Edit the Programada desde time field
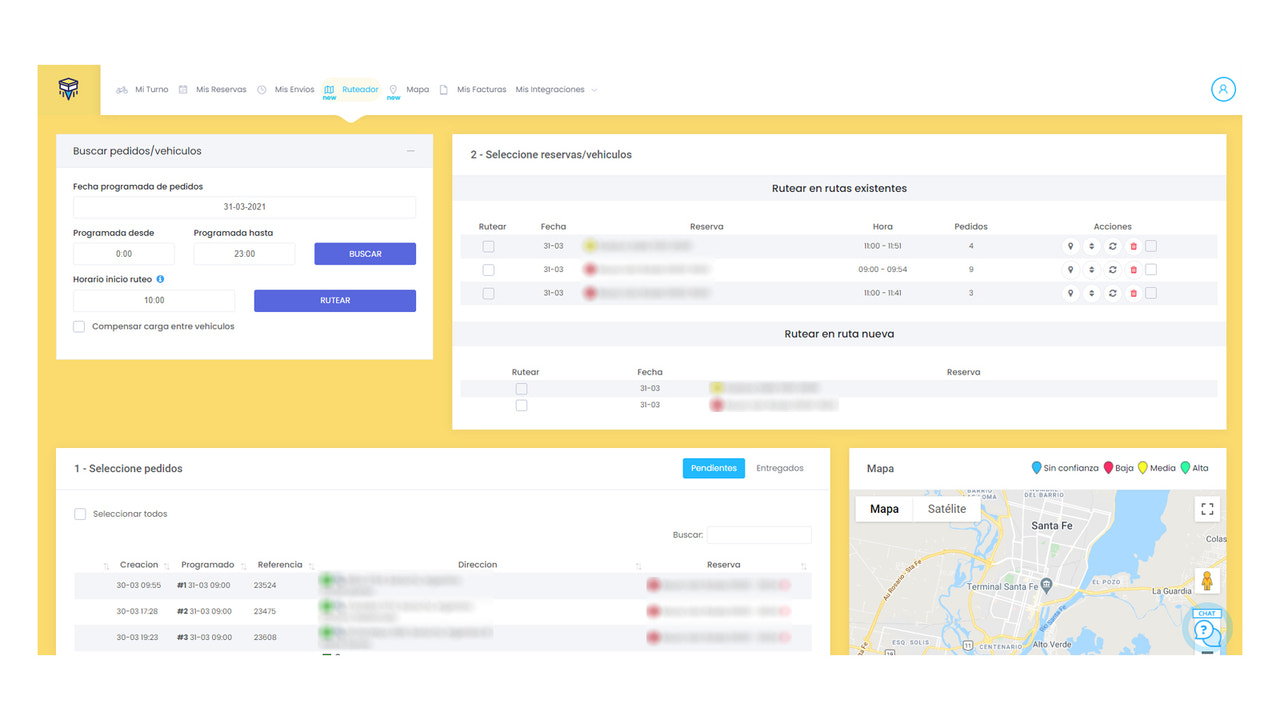Viewport: 1280px width, 720px height. (124, 254)
